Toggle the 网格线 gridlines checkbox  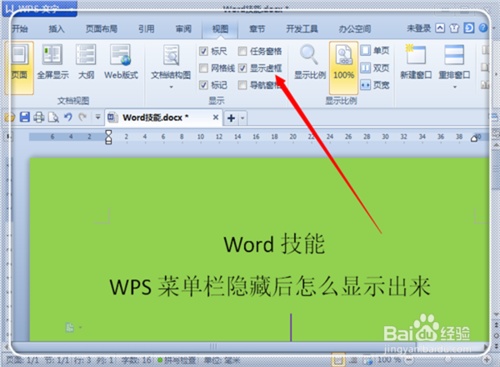203,68
